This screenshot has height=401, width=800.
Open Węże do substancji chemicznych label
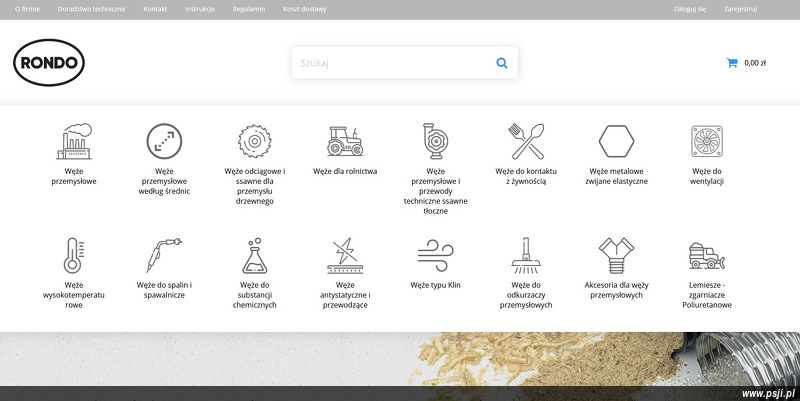pos(255,295)
